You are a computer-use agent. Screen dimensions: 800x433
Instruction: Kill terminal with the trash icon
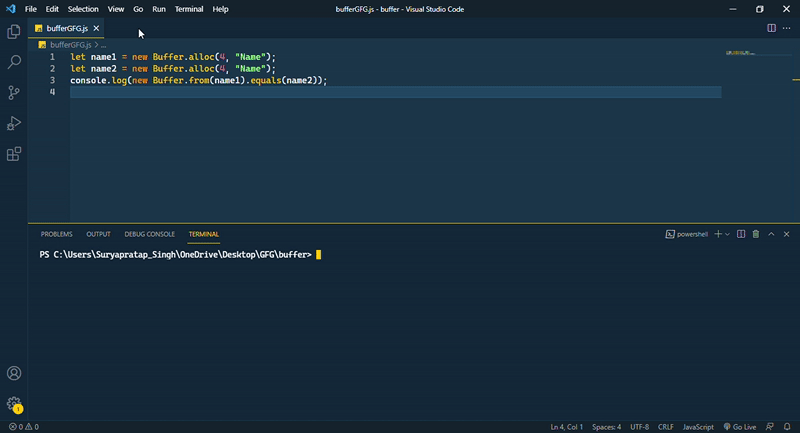756,234
